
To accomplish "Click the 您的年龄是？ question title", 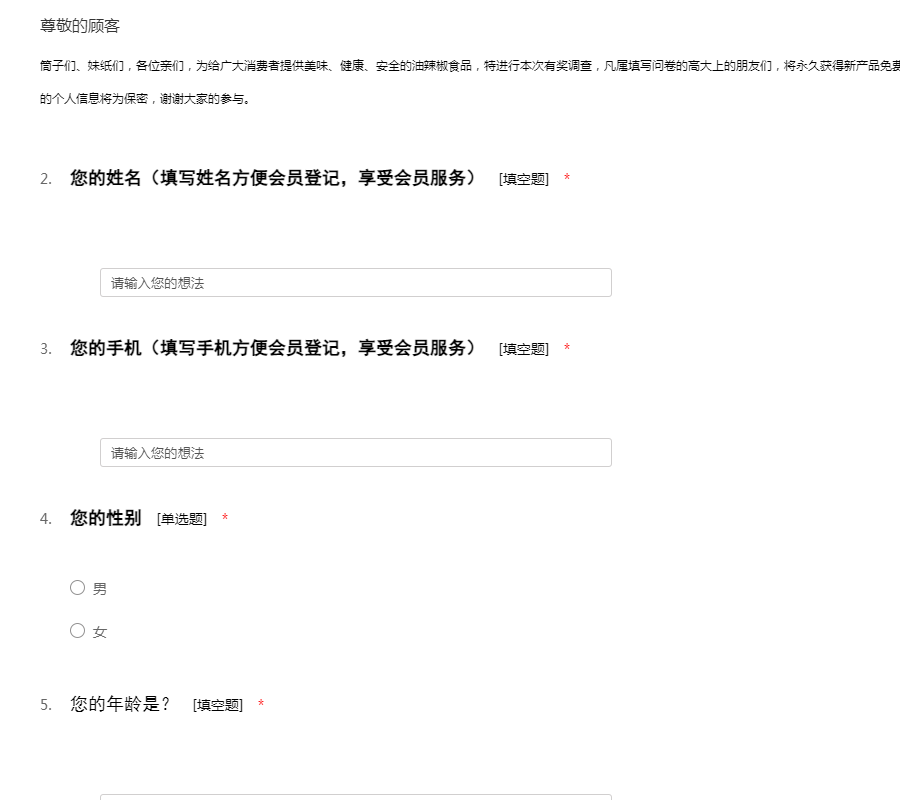I will [121, 704].
